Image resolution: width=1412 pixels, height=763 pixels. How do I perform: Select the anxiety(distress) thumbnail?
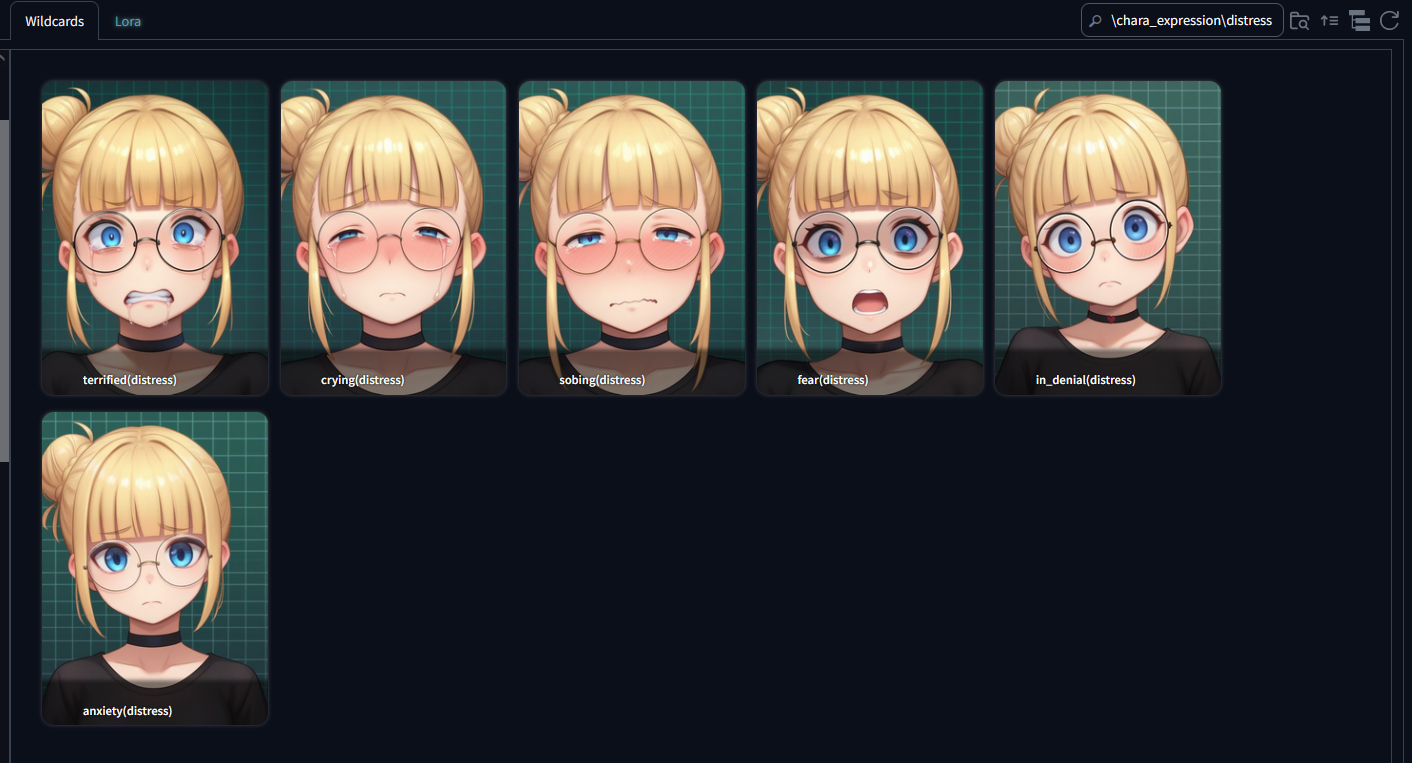pyautogui.click(x=155, y=569)
